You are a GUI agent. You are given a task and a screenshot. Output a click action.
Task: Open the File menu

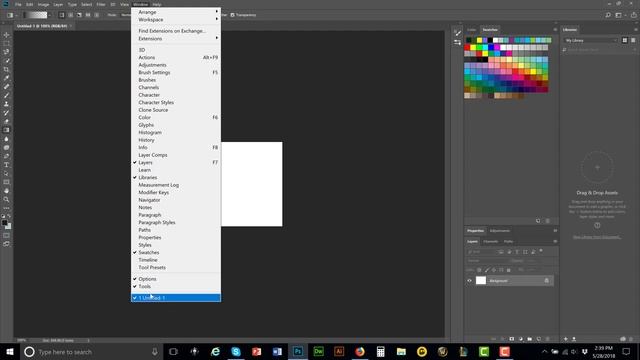pyautogui.click(x=18, y=4)
